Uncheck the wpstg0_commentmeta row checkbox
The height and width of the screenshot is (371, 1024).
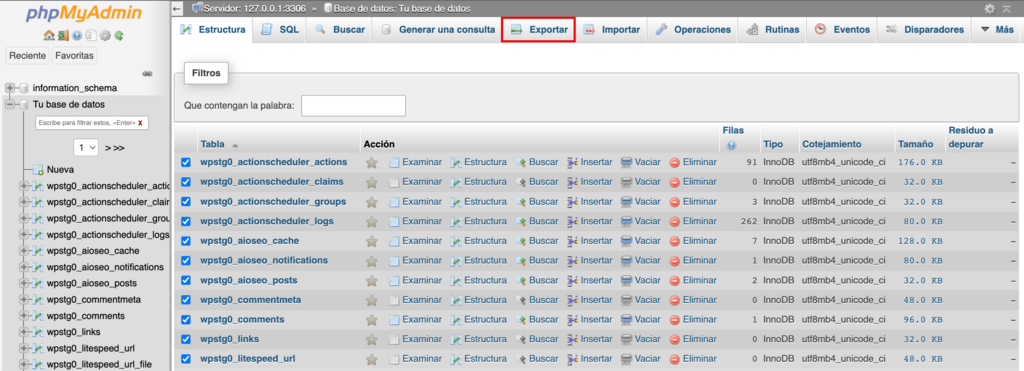(x=185, y=300)
